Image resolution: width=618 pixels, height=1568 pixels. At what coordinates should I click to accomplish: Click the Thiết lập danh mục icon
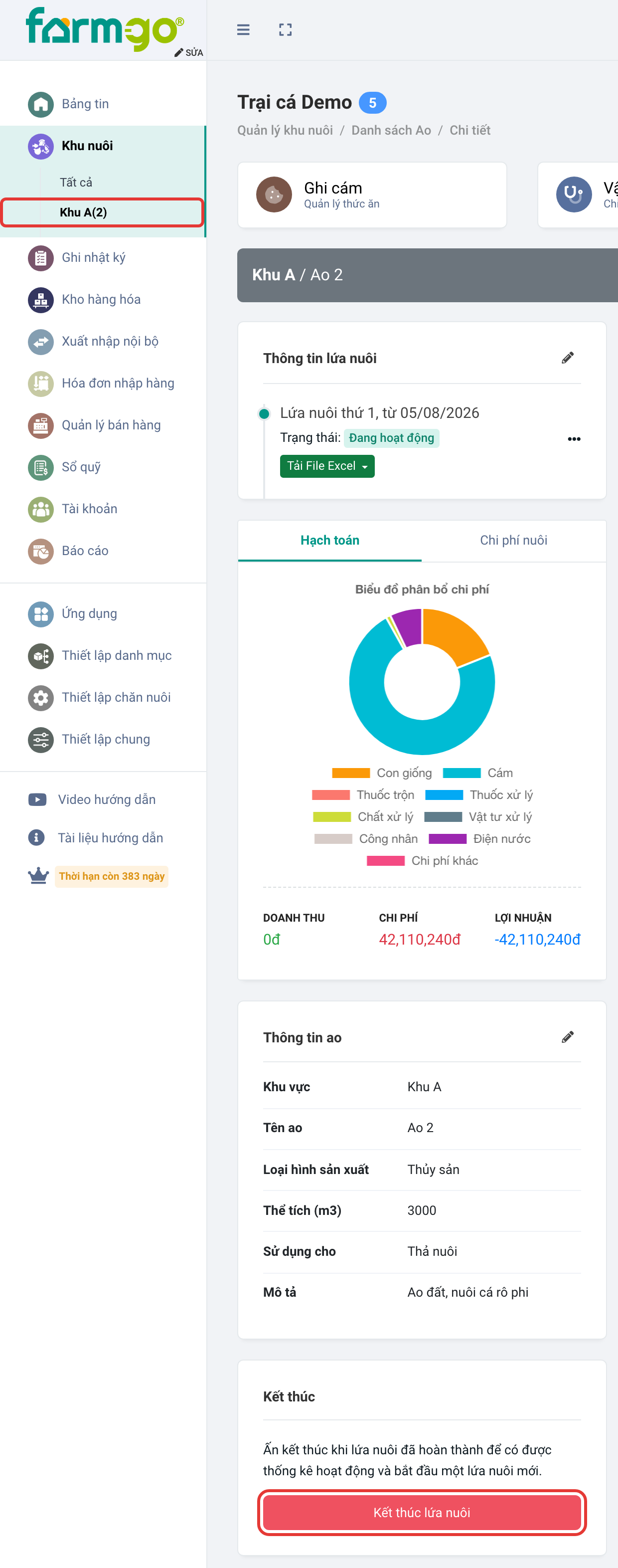click(x=41, y=656)
